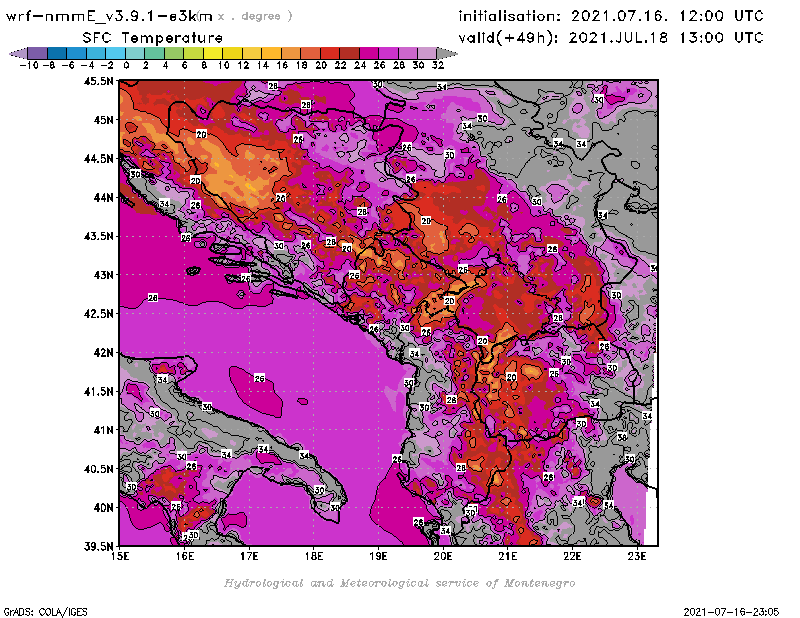Click the legend swatch between -10 and -8
This screenshot has width=800, height=618.
[x=38, y=53]
